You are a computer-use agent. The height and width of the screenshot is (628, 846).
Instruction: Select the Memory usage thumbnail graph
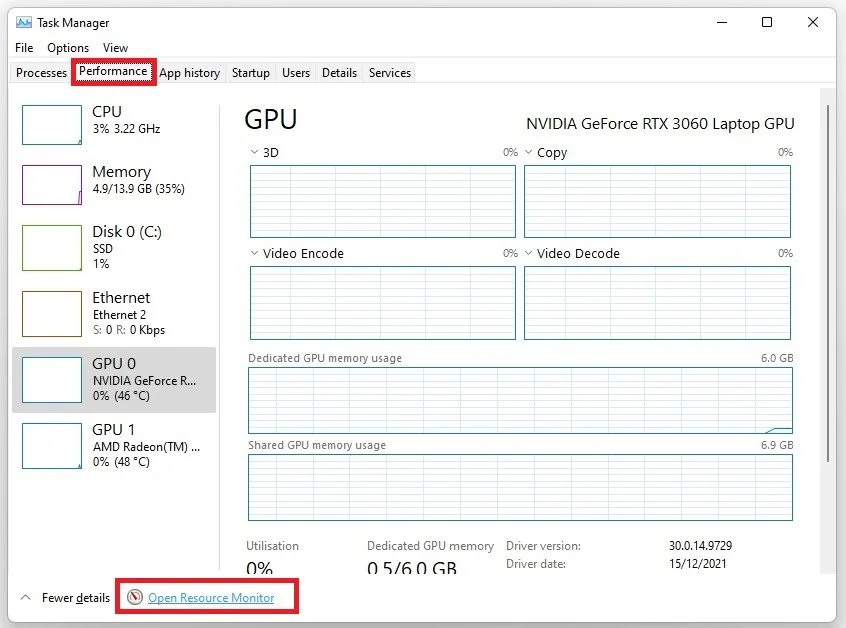coord(52,185)
